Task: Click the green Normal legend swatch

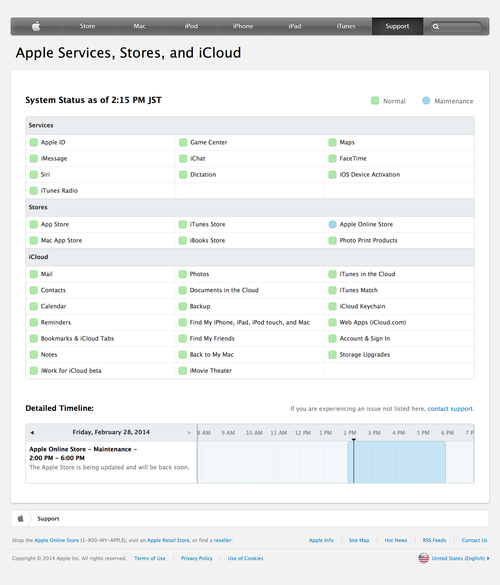Action: tap(375, 101)
